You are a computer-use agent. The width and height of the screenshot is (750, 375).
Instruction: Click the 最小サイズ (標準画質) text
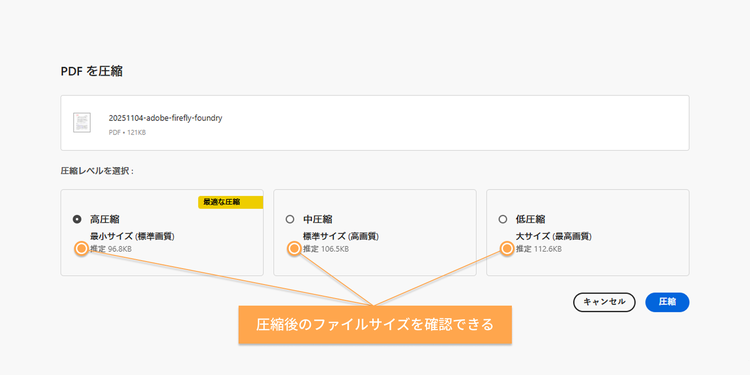tap(132, 236)
